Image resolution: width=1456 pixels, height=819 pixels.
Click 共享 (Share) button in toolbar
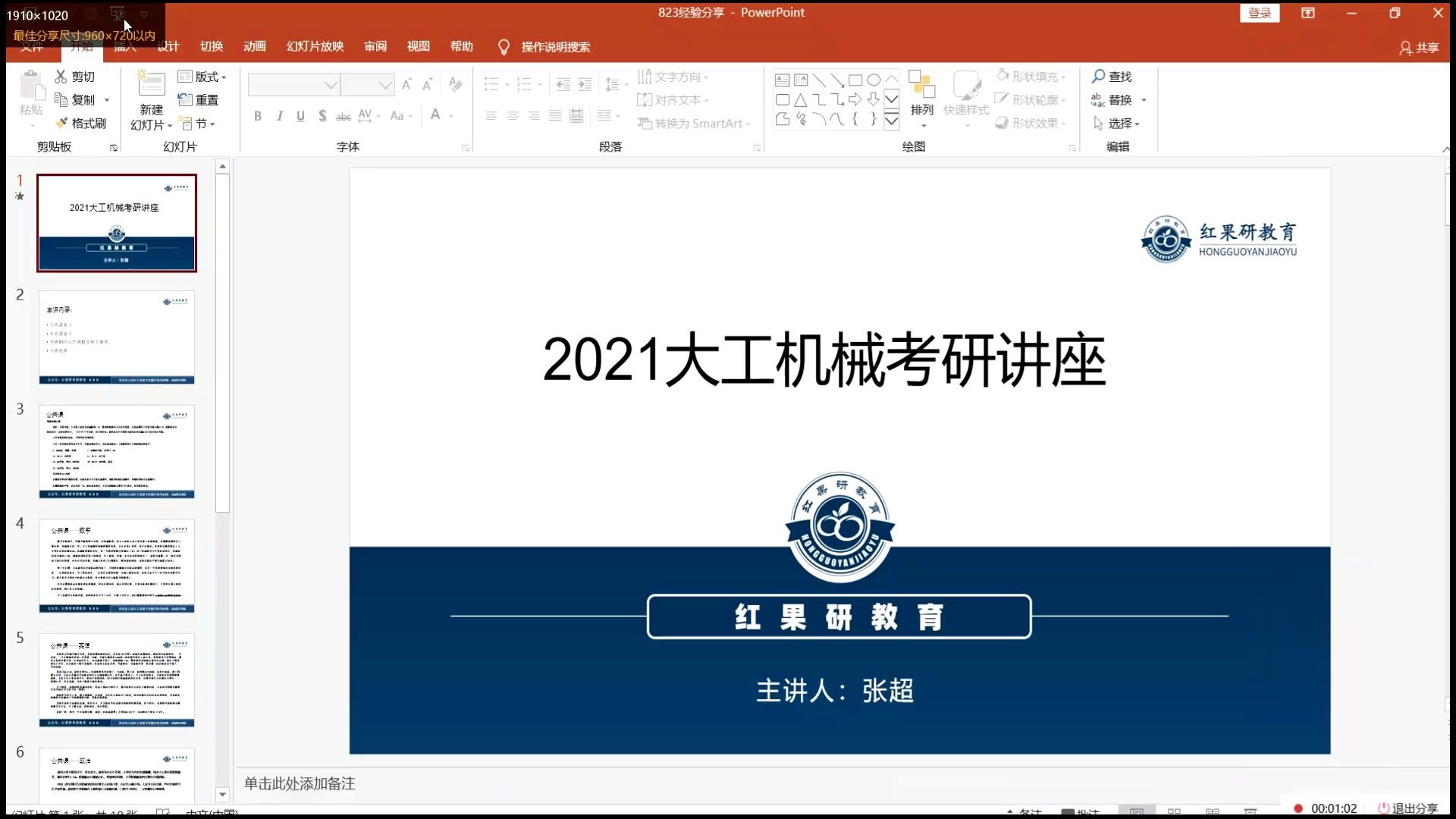pyautogui.click(x=1420, y=47)
